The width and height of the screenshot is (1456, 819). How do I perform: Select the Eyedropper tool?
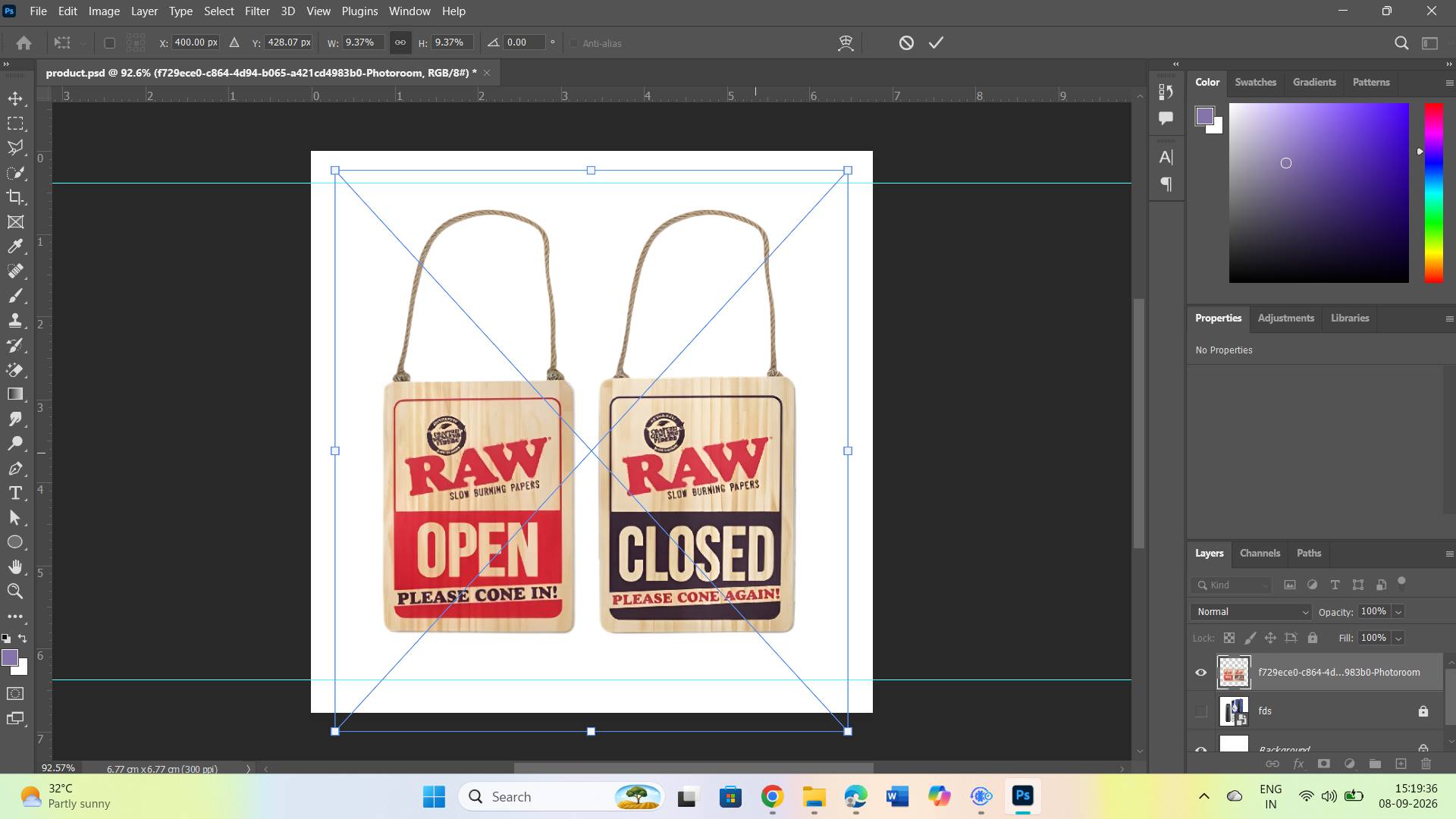[15, 246]
